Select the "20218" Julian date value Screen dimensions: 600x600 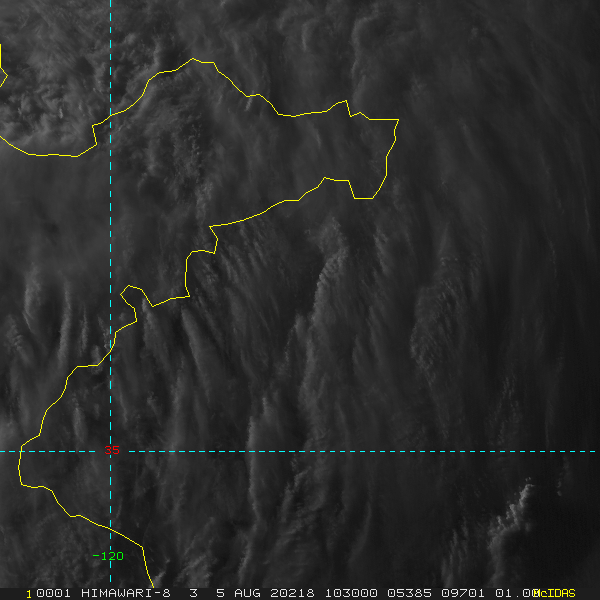292,593
